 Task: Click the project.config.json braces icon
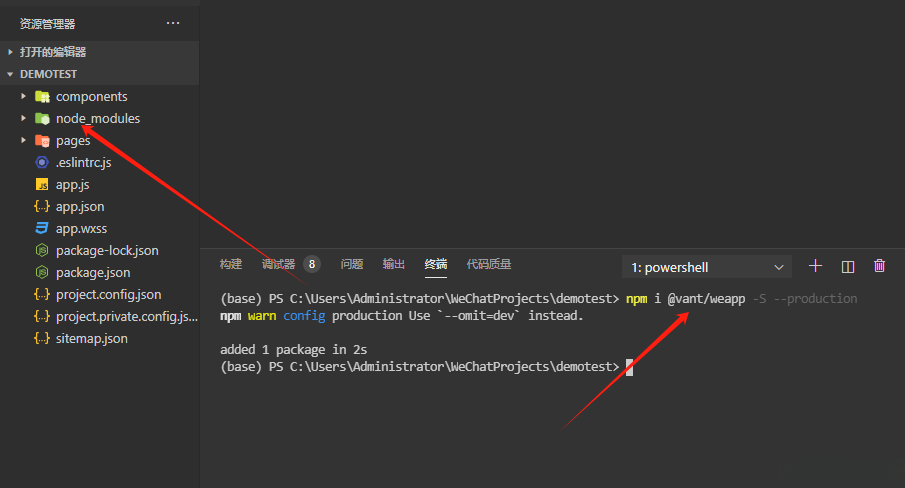[x=42, y=294]
